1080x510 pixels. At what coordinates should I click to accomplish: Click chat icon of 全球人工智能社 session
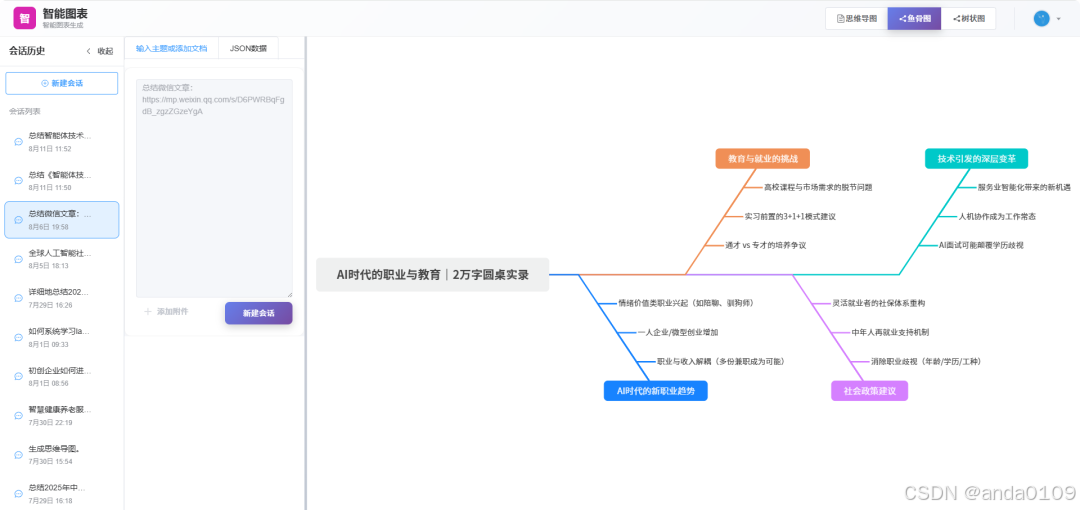[19, 259]
